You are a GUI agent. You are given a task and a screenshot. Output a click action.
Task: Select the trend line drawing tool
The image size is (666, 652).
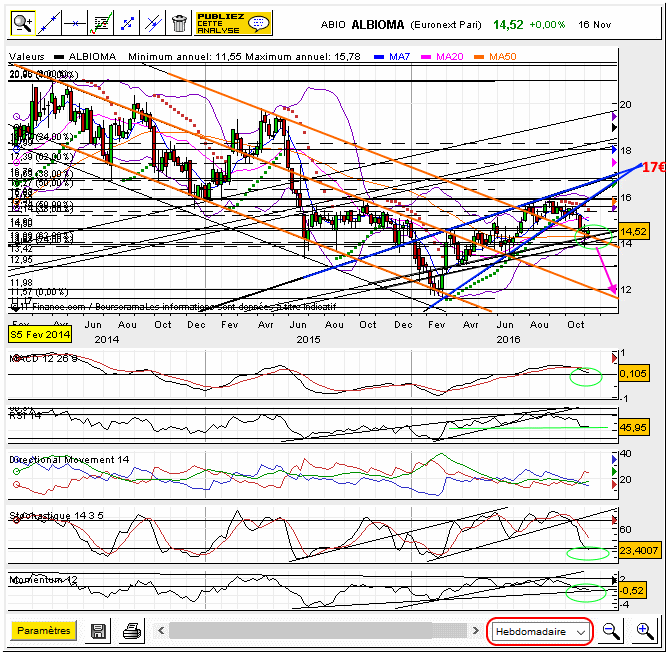point(49,23)
